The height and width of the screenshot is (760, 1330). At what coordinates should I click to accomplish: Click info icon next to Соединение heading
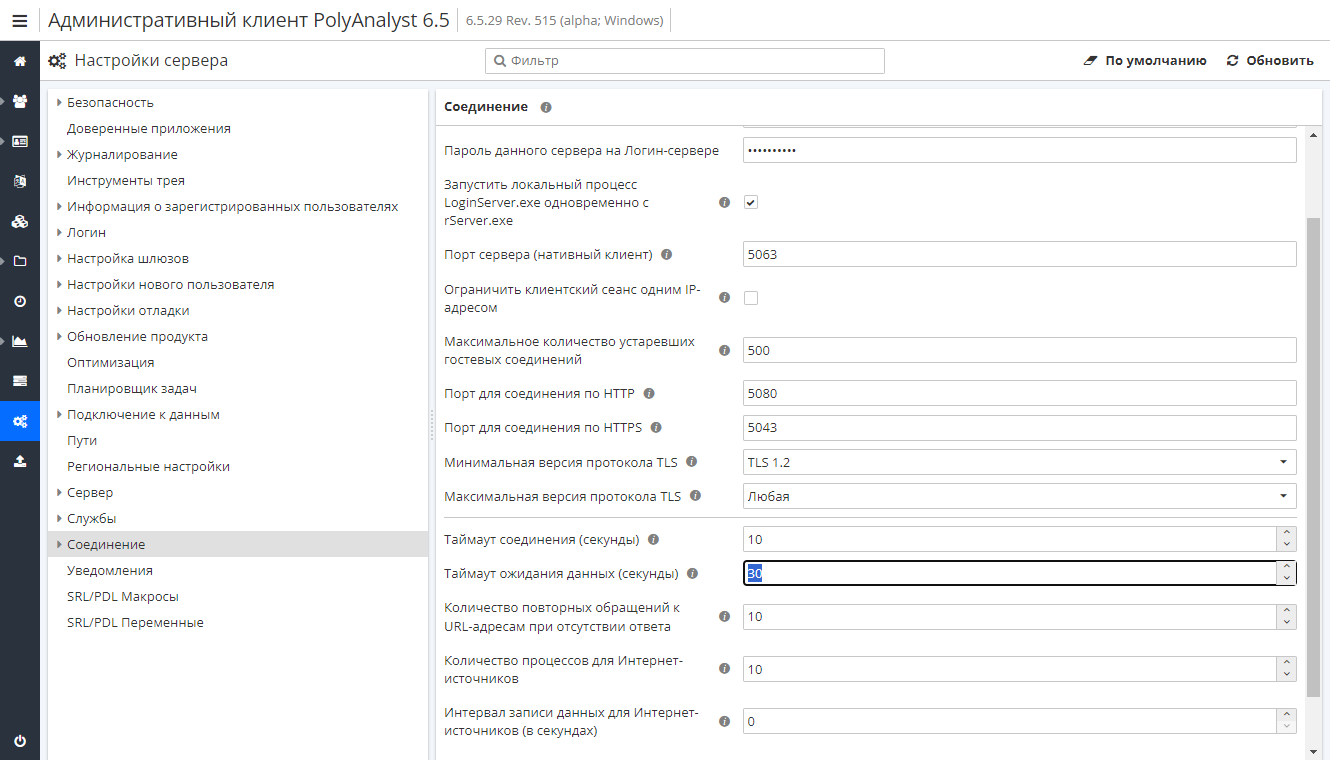546,107
